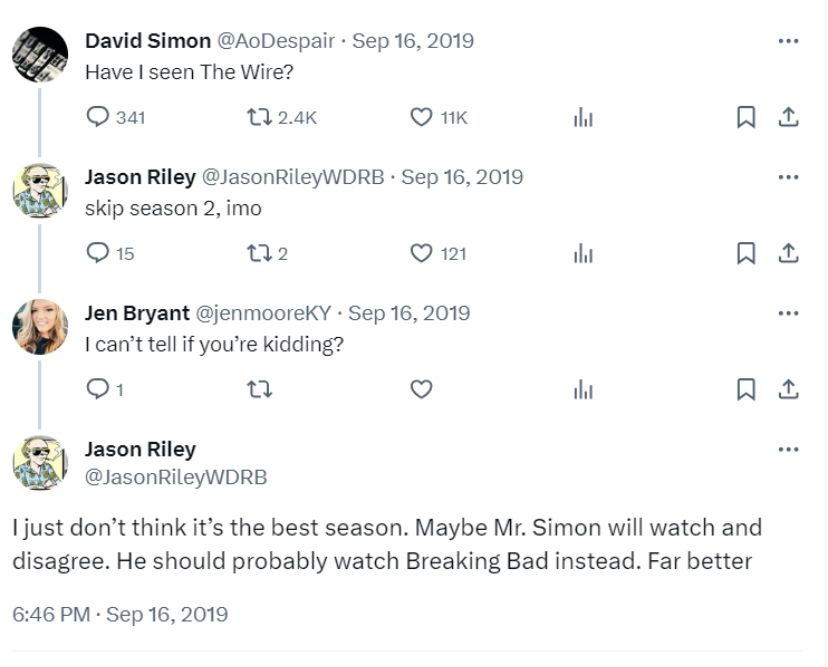Reply to Jen Bryant's tweet
Viewport: 828px width, 667px height.
[x=98, y=390]
